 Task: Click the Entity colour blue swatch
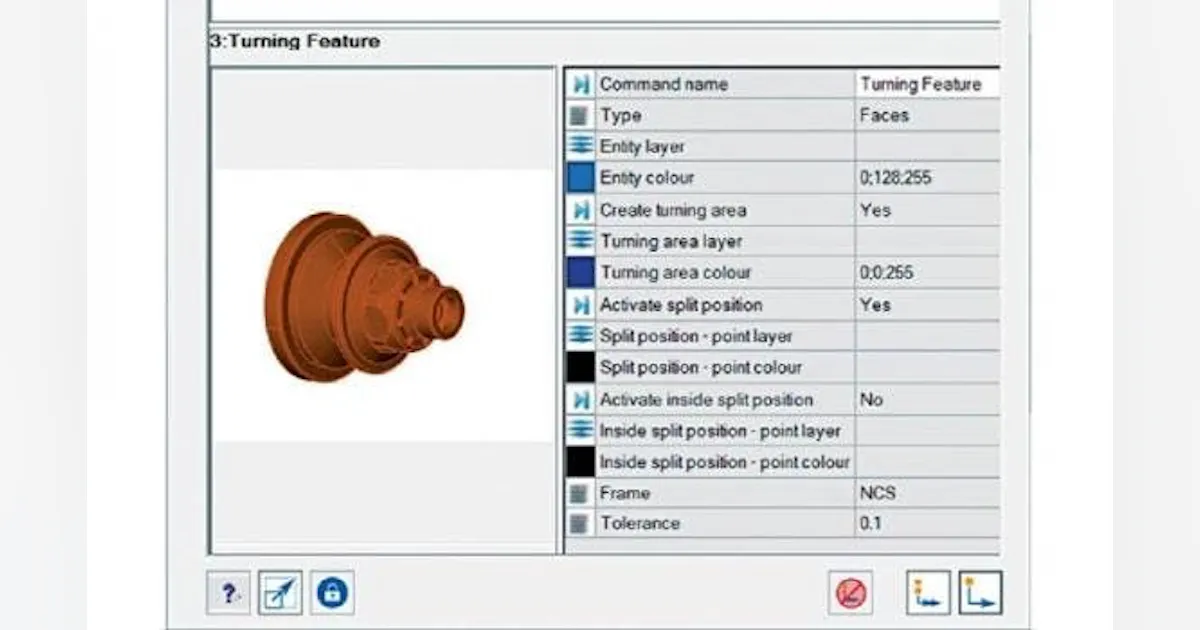(x=580, y=178)
